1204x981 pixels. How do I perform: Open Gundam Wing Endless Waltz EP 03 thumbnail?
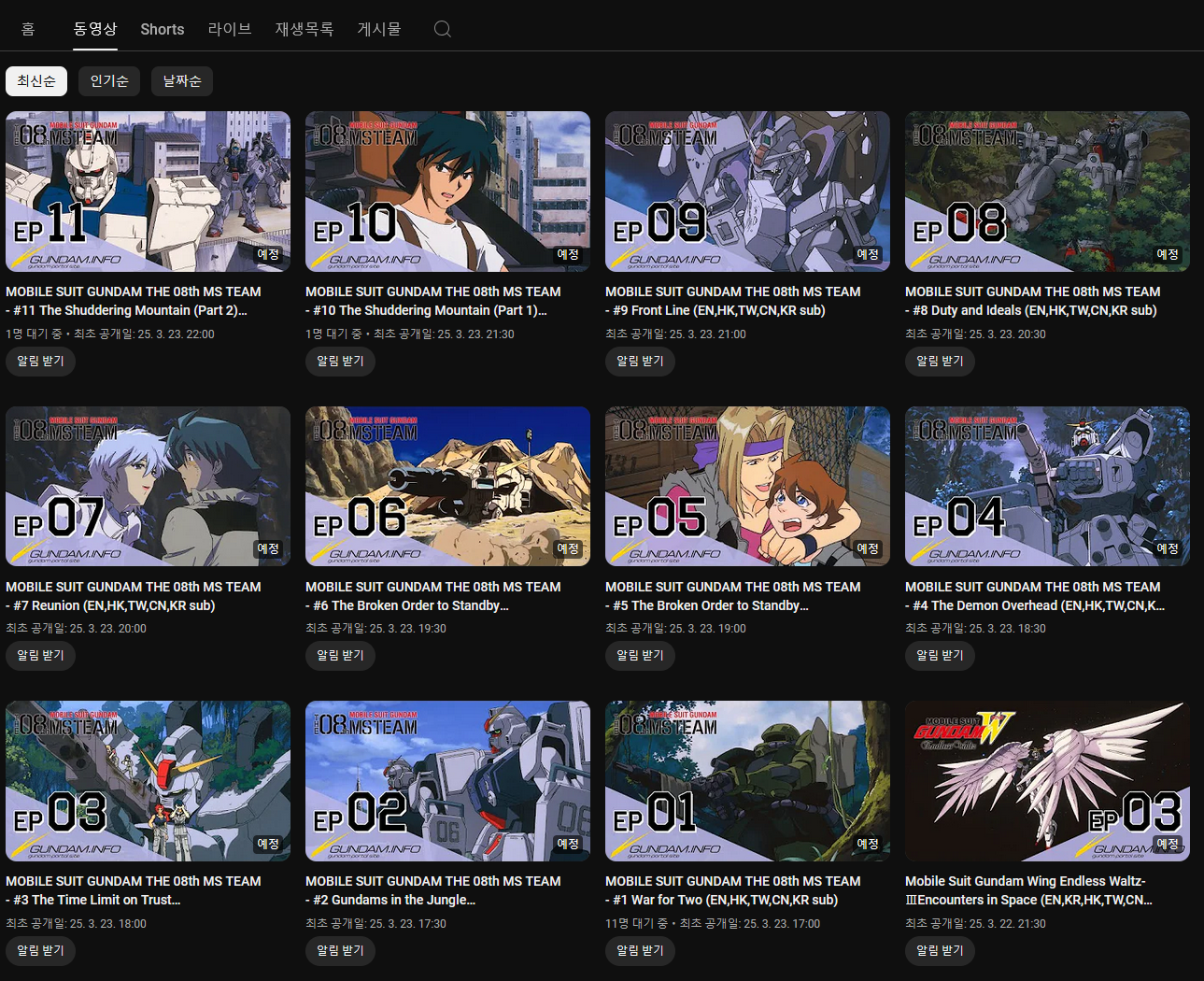click(x=1046, y=780)
